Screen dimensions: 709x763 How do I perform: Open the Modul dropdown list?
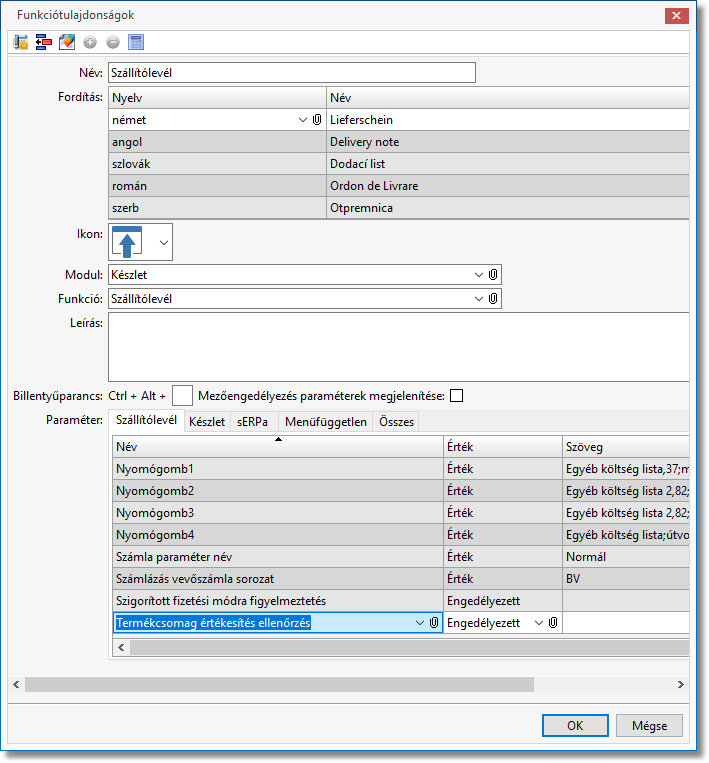coord(478,274)
